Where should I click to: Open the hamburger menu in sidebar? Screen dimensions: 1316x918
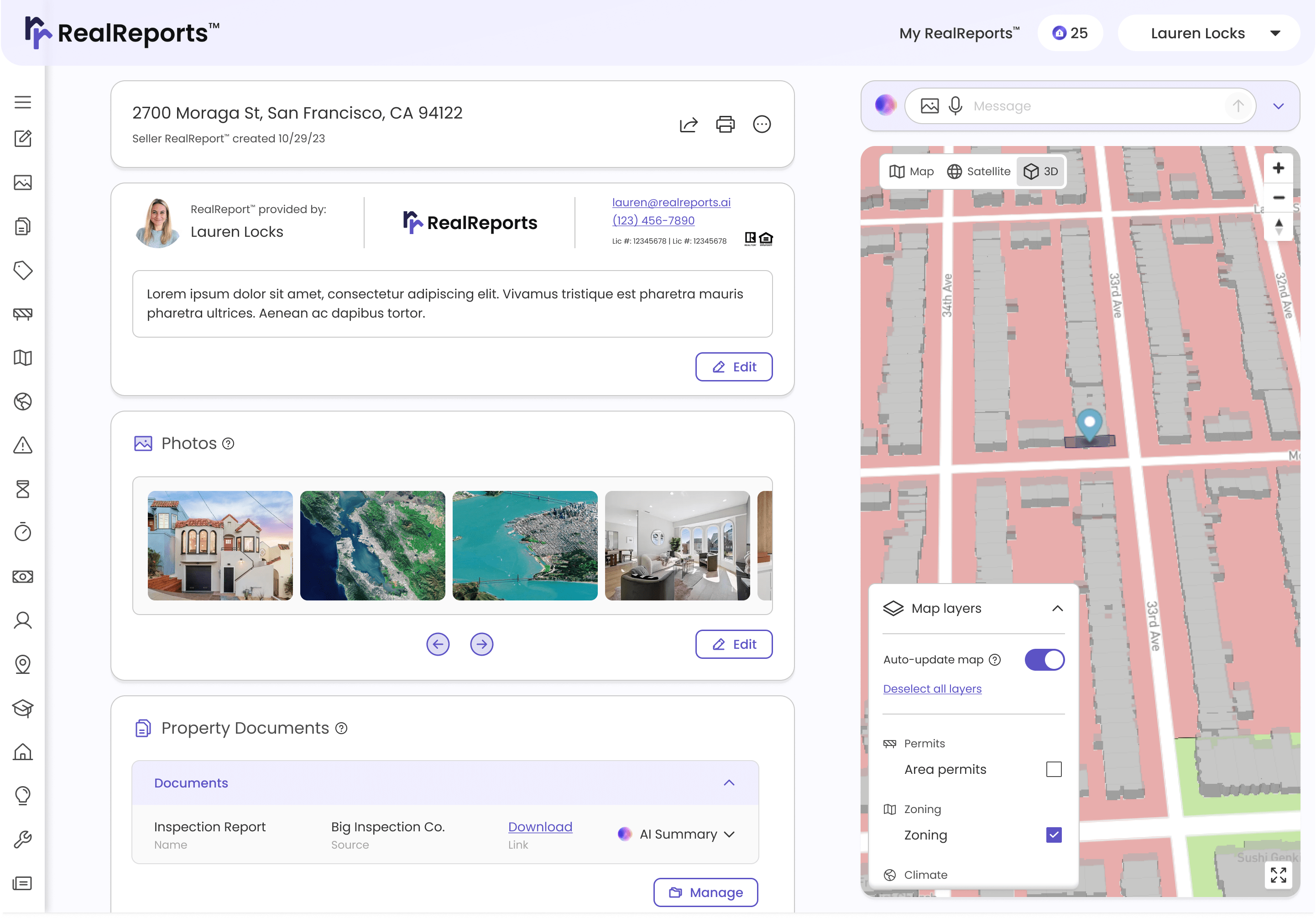(23, 102)
